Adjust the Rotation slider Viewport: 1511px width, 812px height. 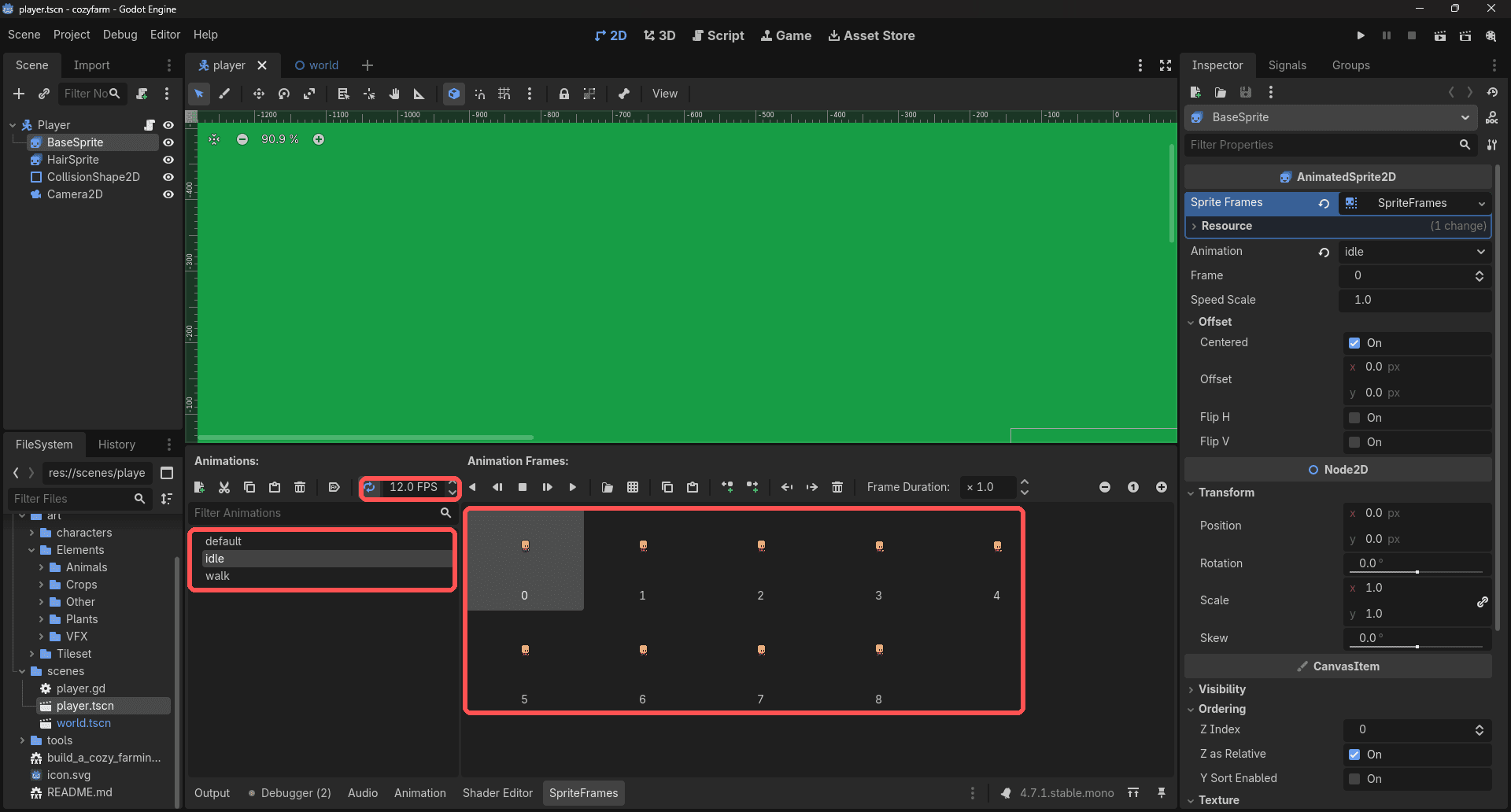coord(1417,571)
